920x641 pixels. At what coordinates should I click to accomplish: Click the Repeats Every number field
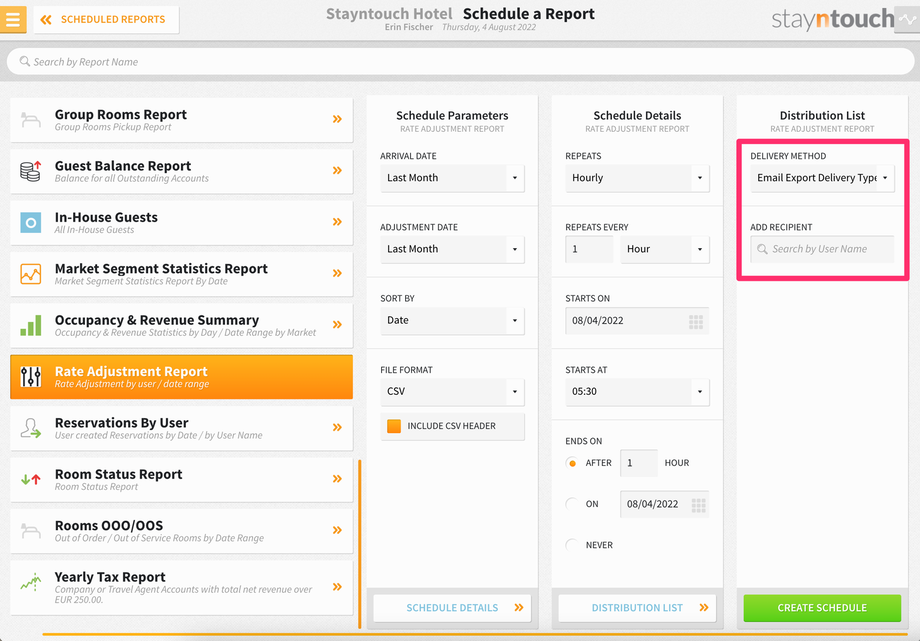589,249
